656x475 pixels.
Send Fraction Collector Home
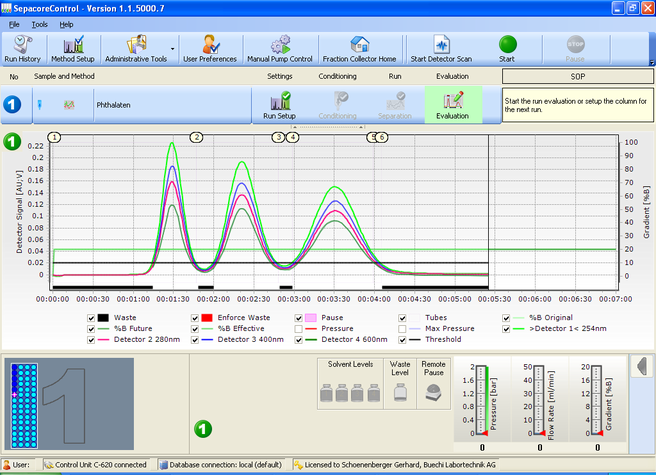[x=359, y=49]
